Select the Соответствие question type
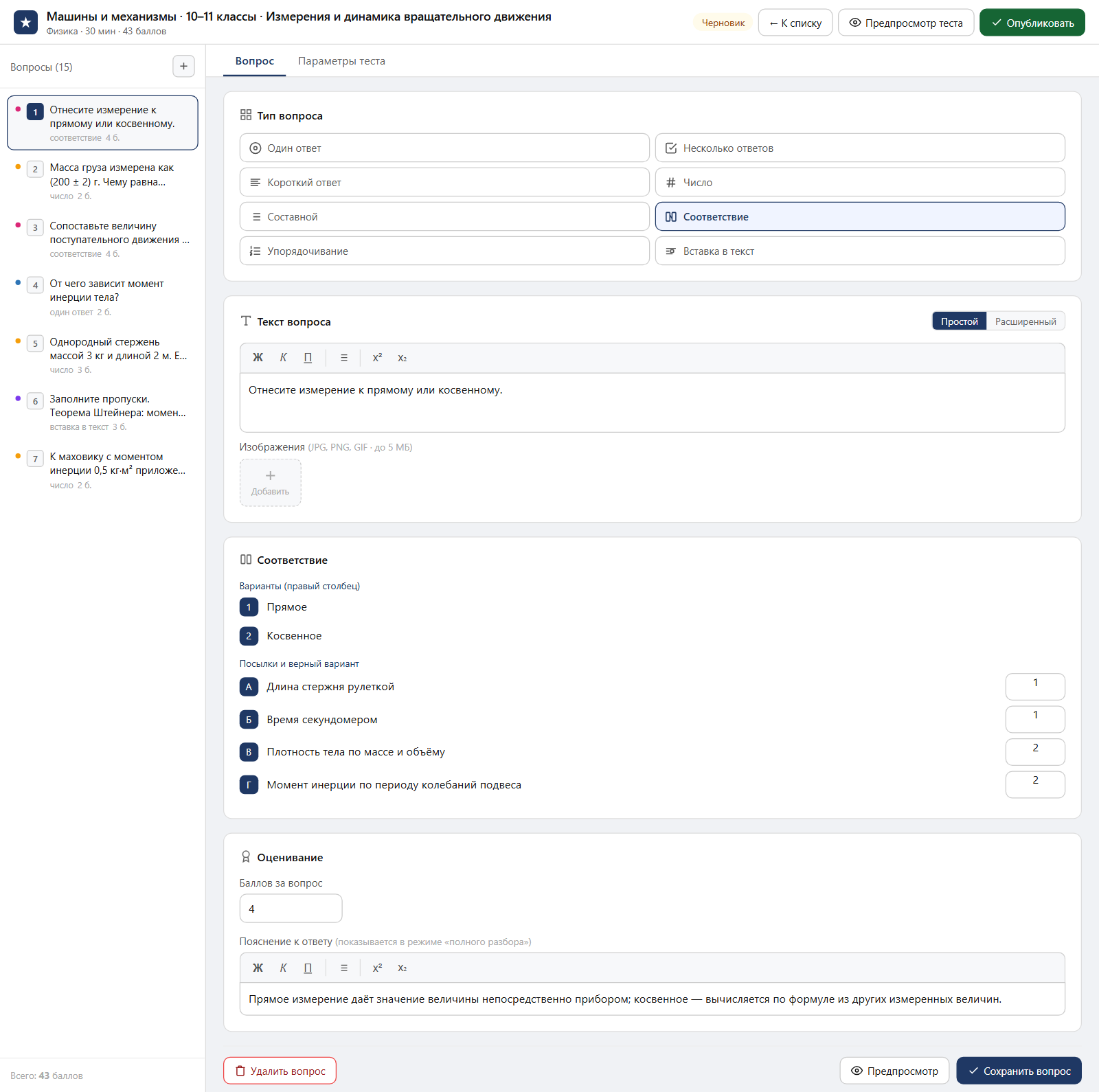Viewport: 1099px width, 1092px height. point(860,216)
